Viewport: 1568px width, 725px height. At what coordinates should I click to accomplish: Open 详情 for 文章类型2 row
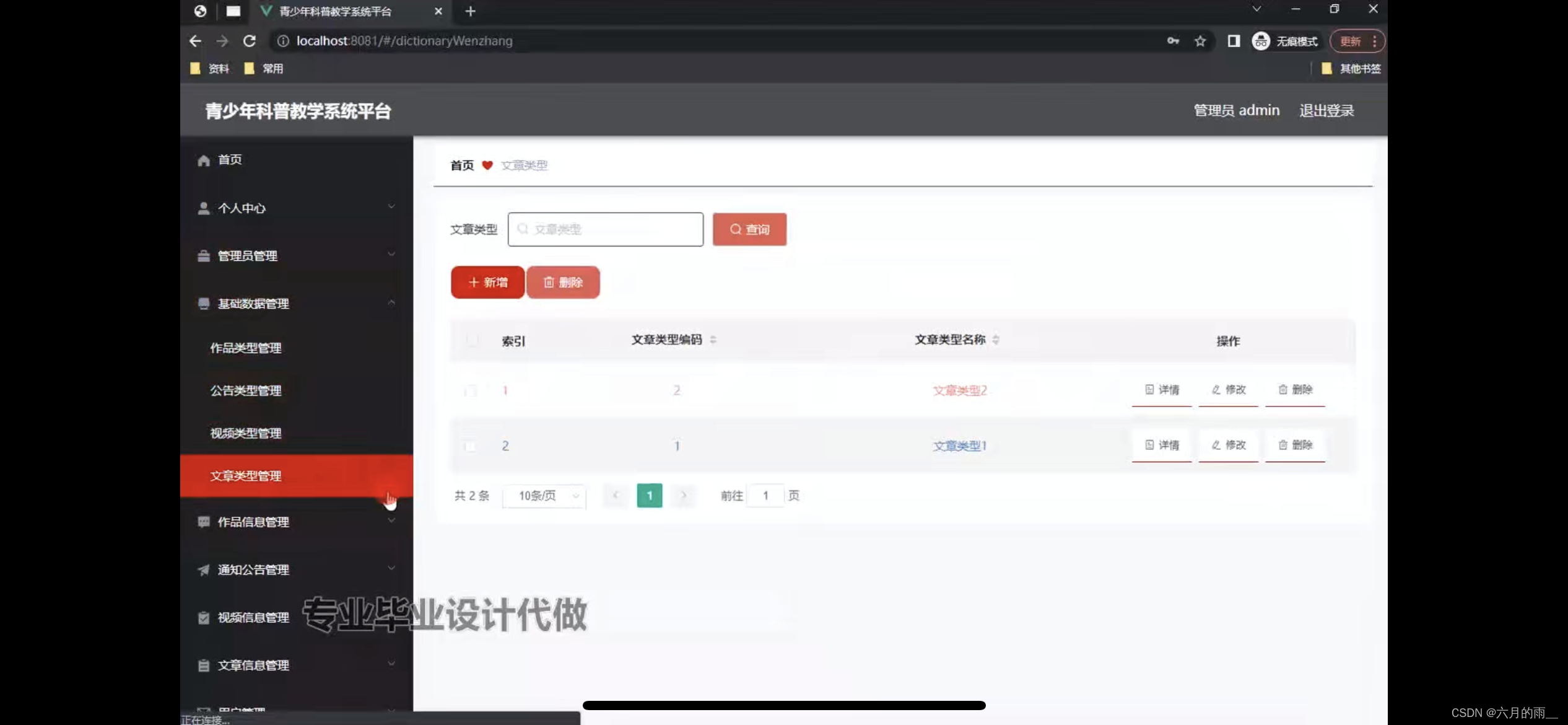(1162, 390)
